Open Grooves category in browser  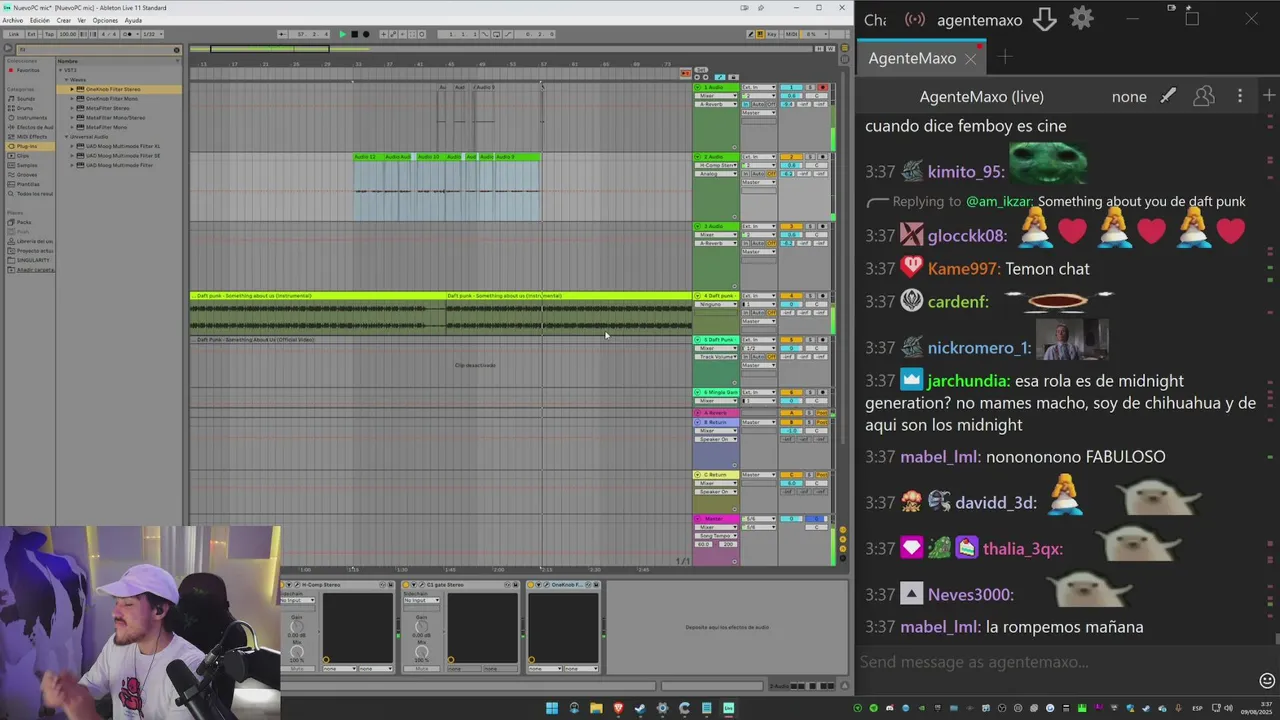(x=27, y=175)
